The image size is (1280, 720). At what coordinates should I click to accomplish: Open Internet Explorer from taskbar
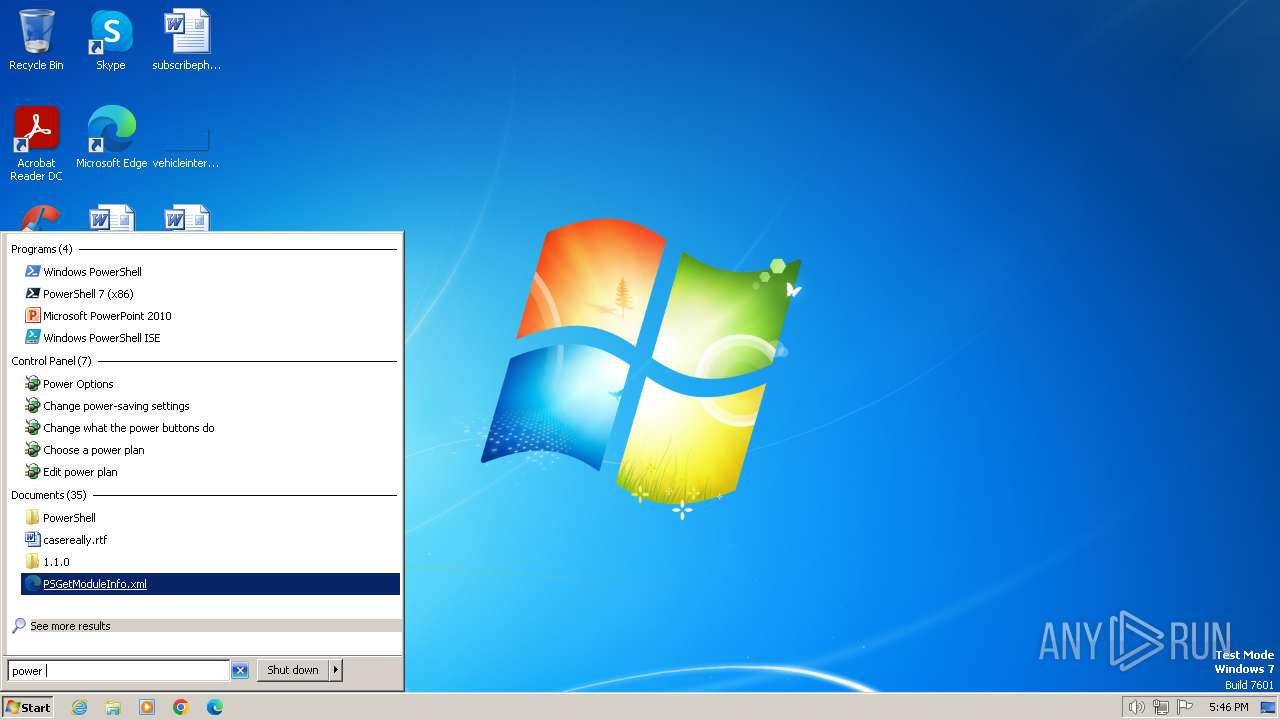pyautogui.click(x=79, y=707)
